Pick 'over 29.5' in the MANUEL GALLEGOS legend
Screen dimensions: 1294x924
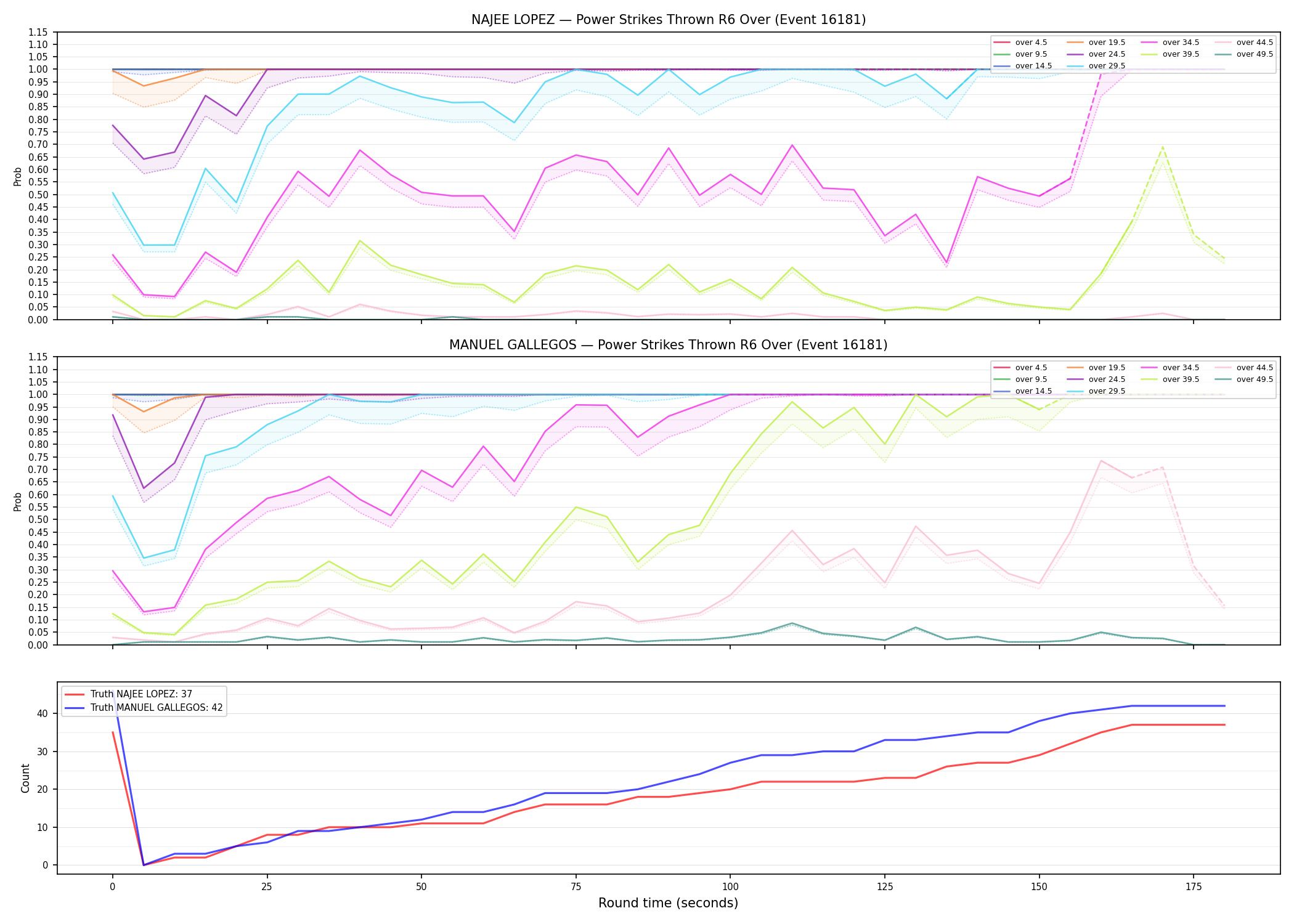[x=1096, y=391]
